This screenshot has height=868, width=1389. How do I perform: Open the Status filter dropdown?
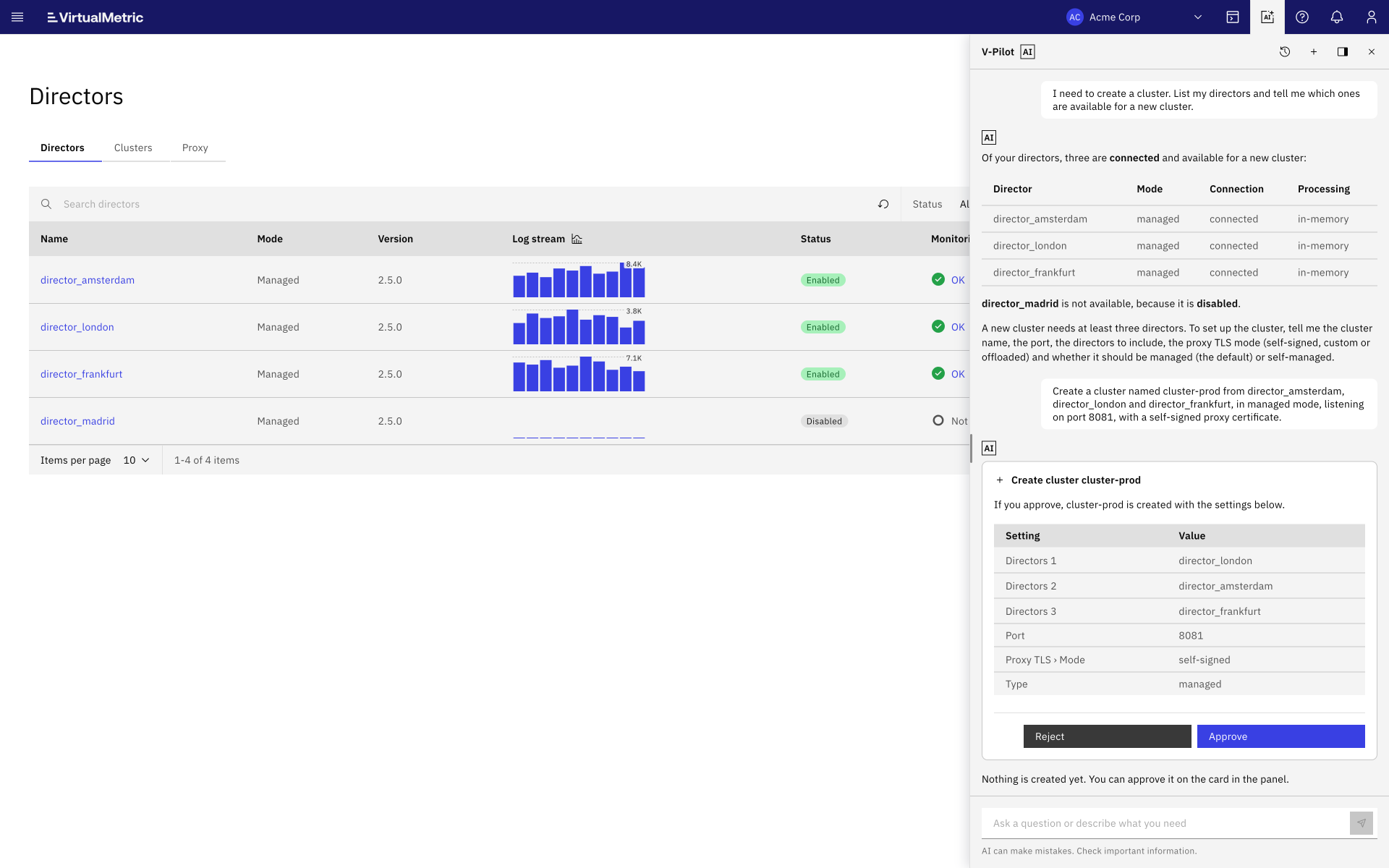(940, 204)
